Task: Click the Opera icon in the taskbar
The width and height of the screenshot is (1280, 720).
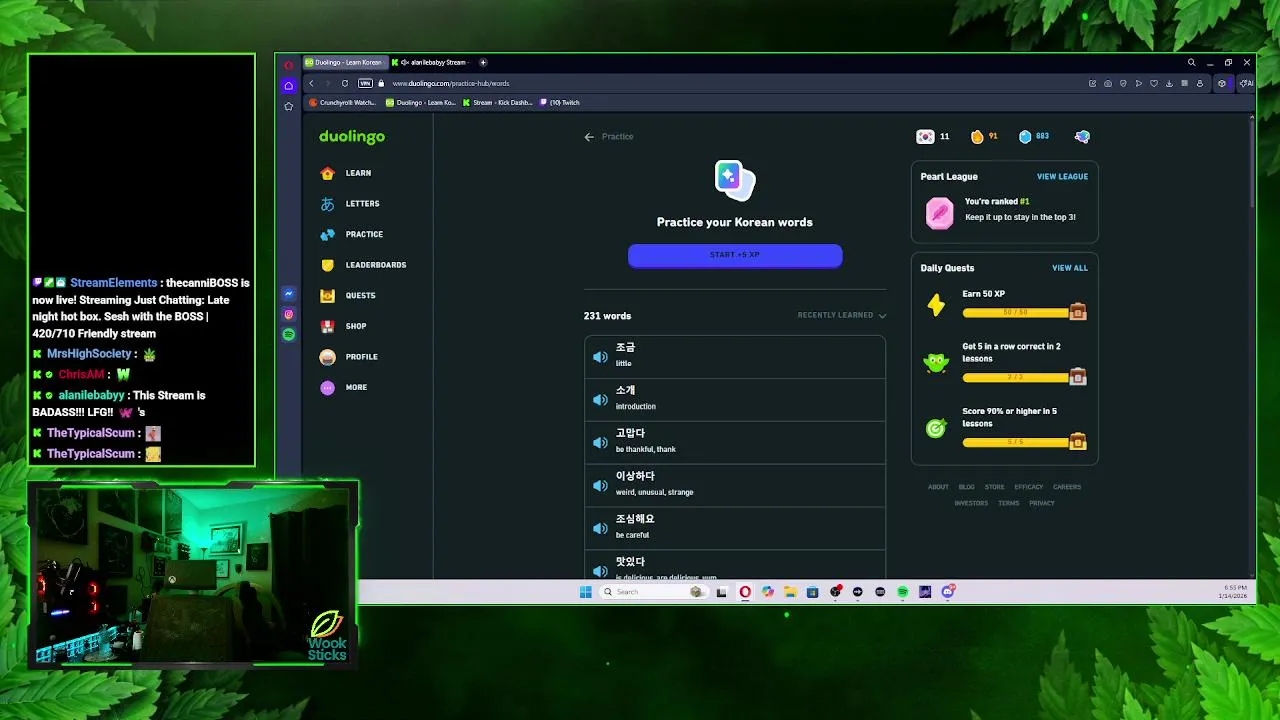Action: point(745,592)
